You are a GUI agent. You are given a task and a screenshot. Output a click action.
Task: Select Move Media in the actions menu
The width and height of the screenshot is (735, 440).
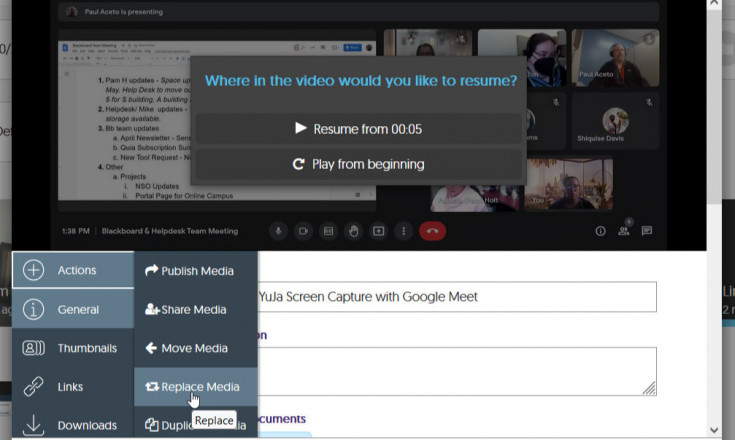196,348
